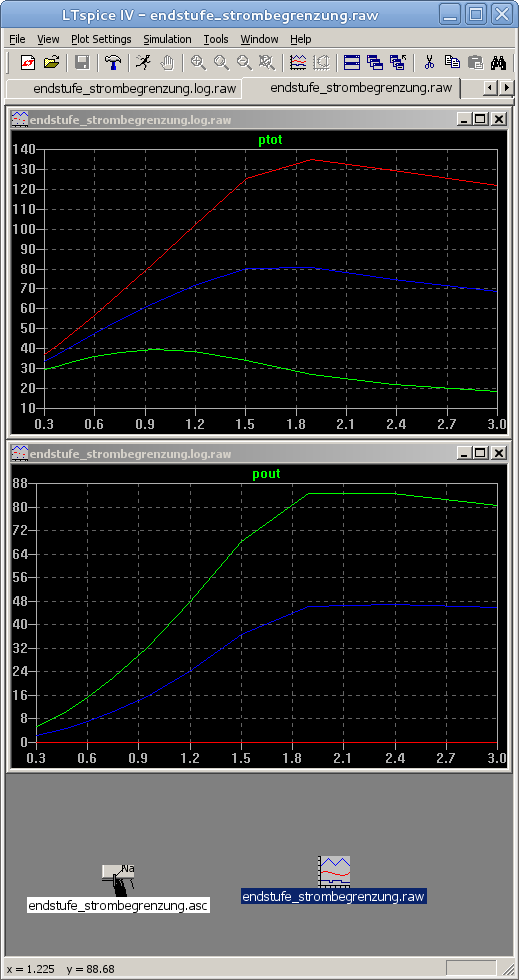Image resolution: width=519 pixels, height=980 pixels.
Task: Click the Zoom Full Extents icon
Action: click(x=267, y=62)
